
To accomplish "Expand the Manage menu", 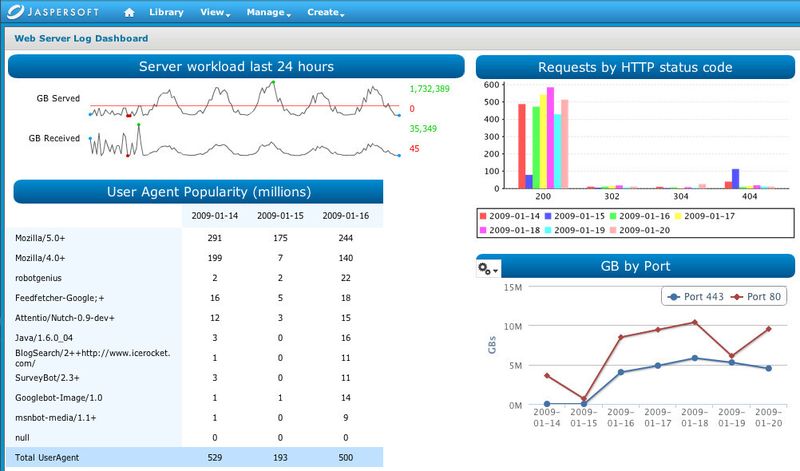I will [269, 13].
